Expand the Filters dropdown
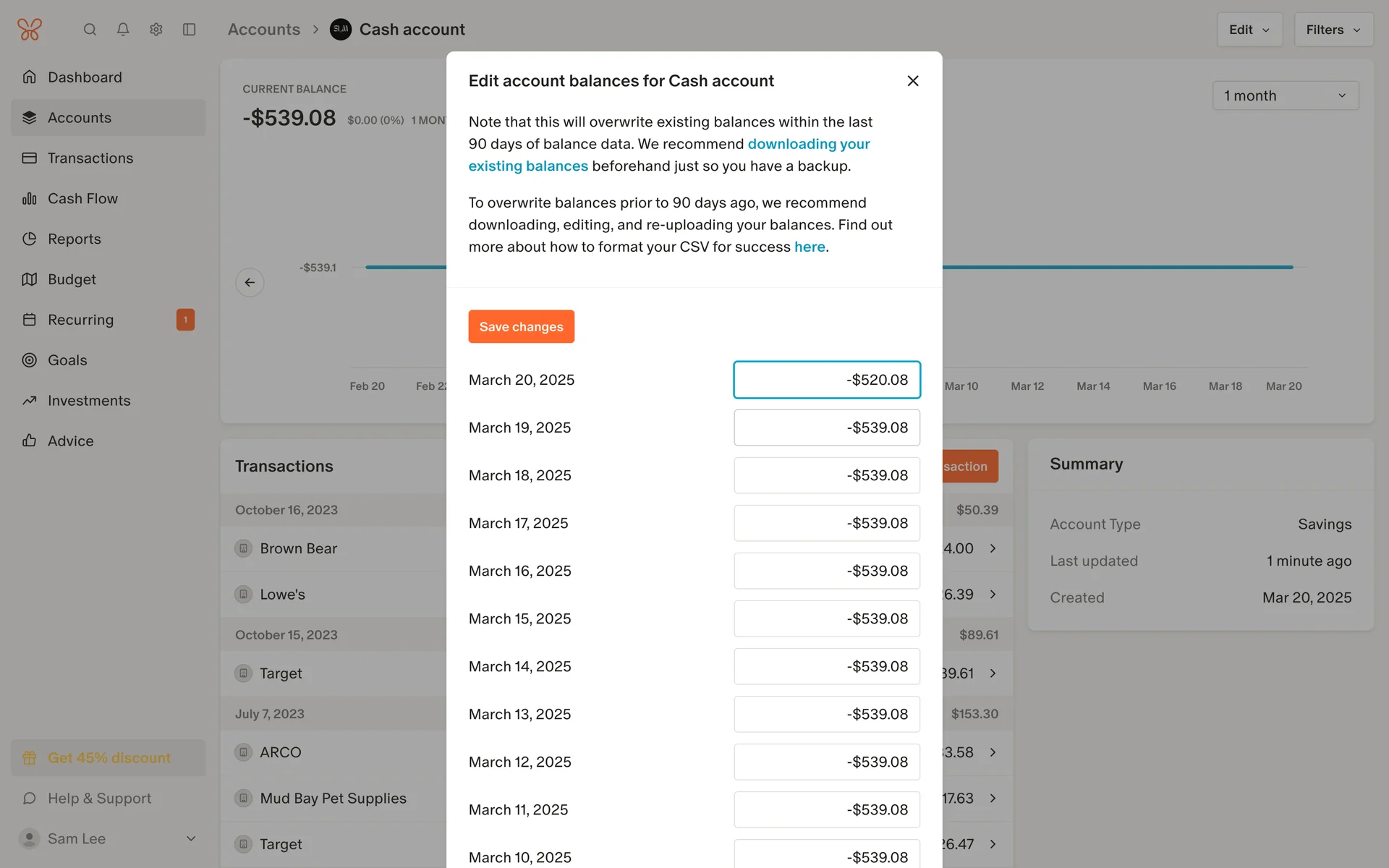The height and width of the screenshot is (868, 1389). (1333, 30)
